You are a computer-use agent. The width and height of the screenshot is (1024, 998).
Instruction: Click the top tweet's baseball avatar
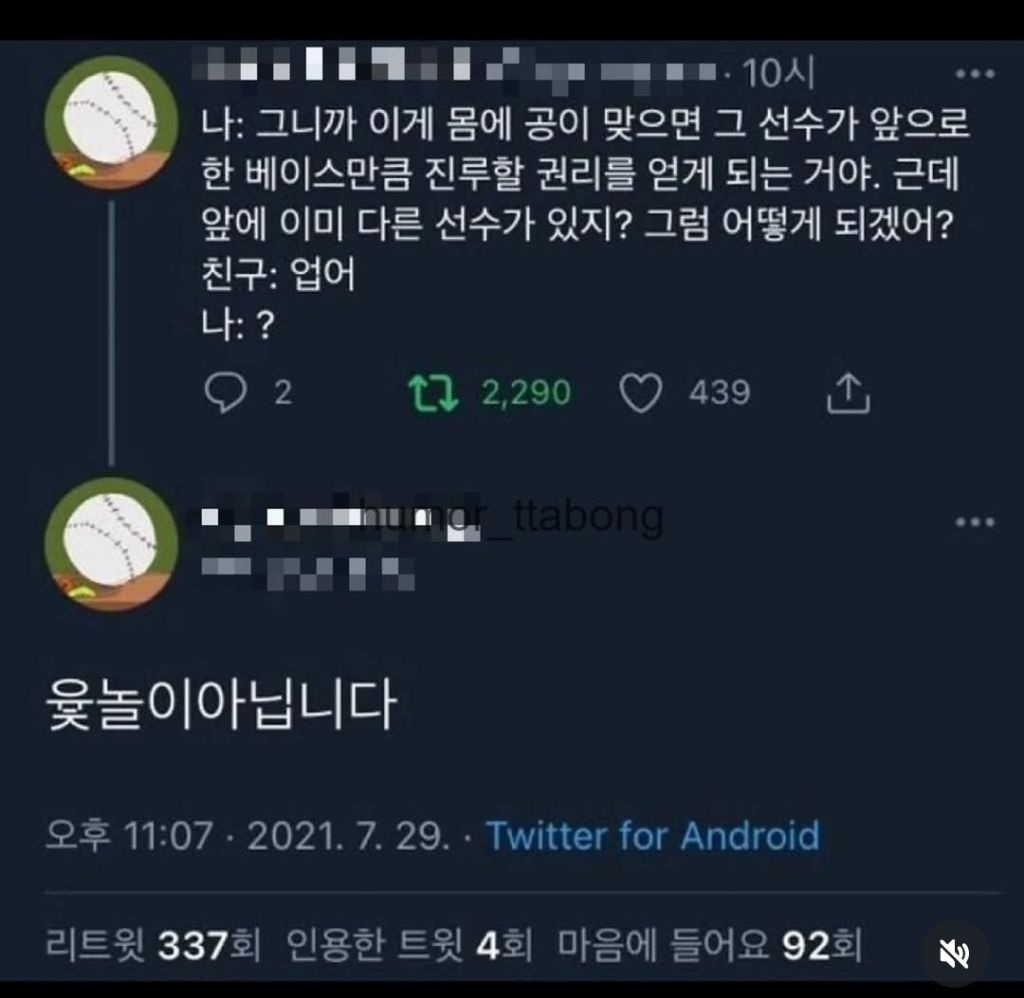111,122
